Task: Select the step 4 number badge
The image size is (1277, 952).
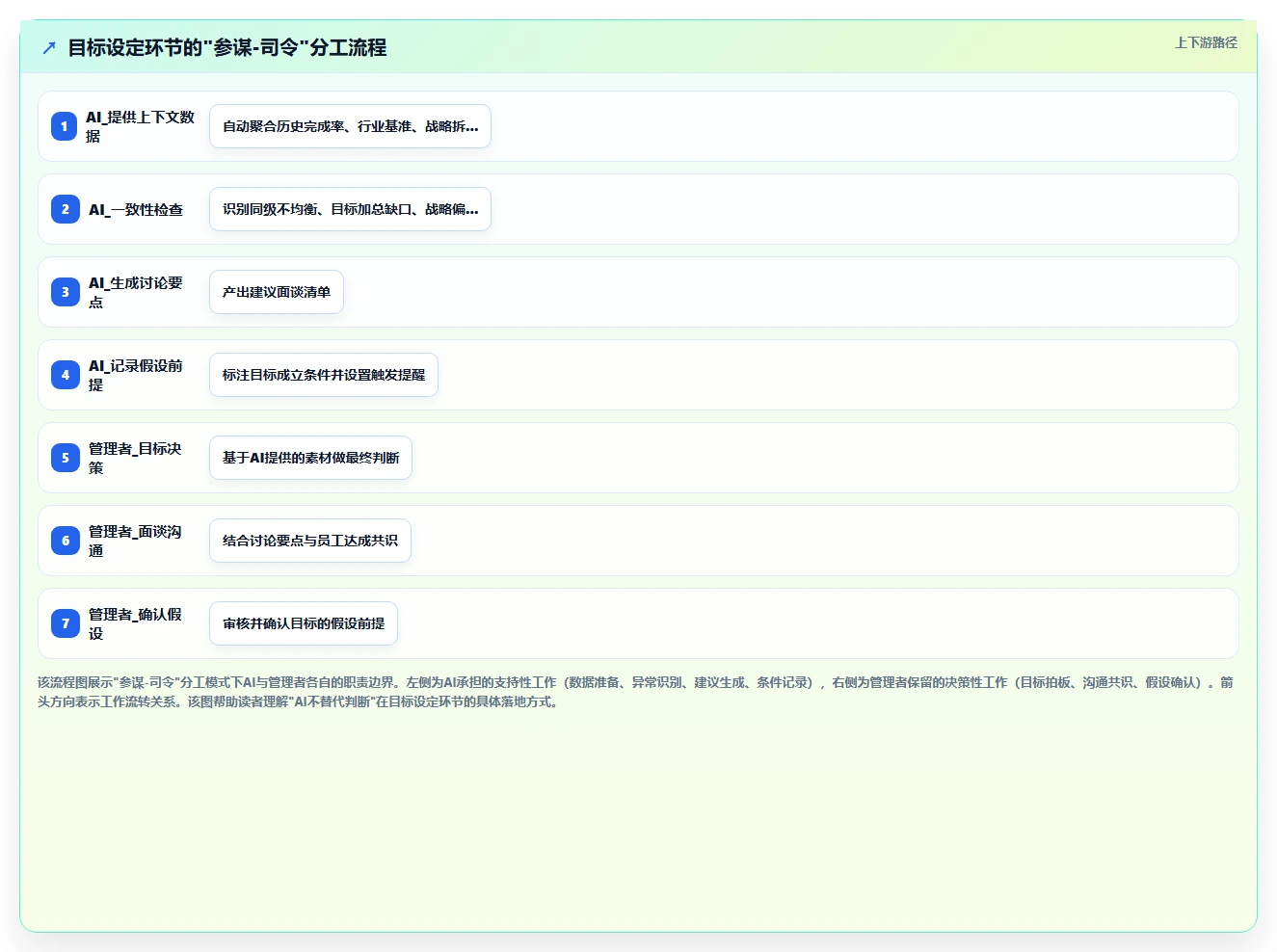Action: click(66, 375)
